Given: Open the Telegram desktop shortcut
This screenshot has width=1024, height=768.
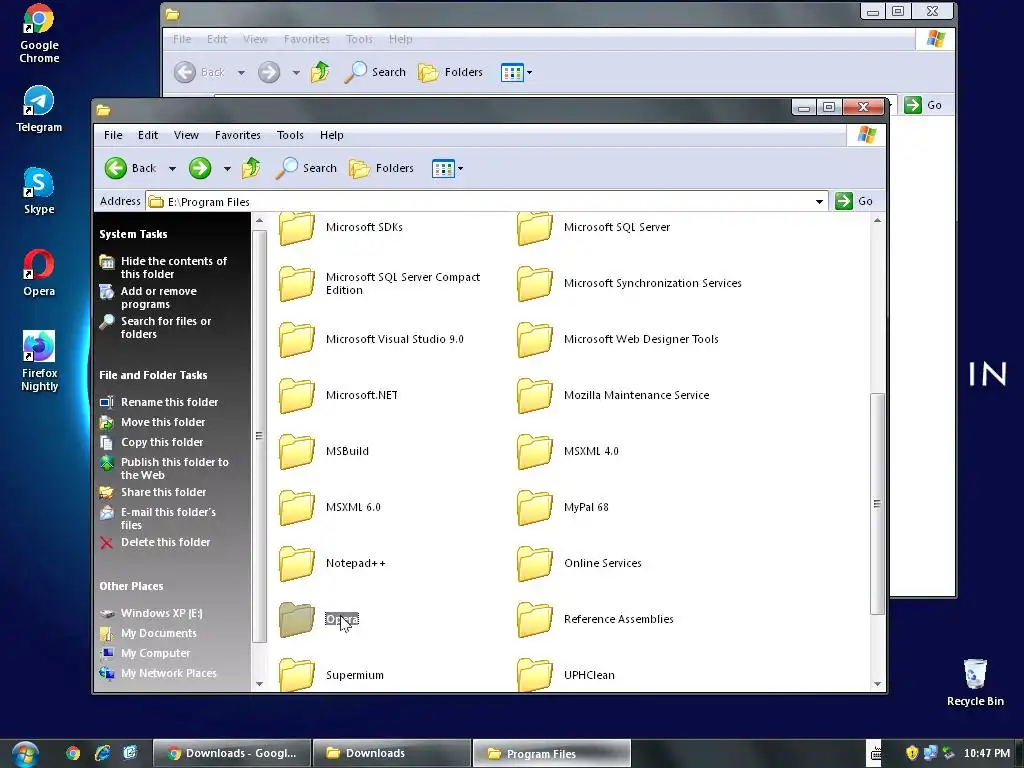Looking at the screenshot, I should (39, 110).
